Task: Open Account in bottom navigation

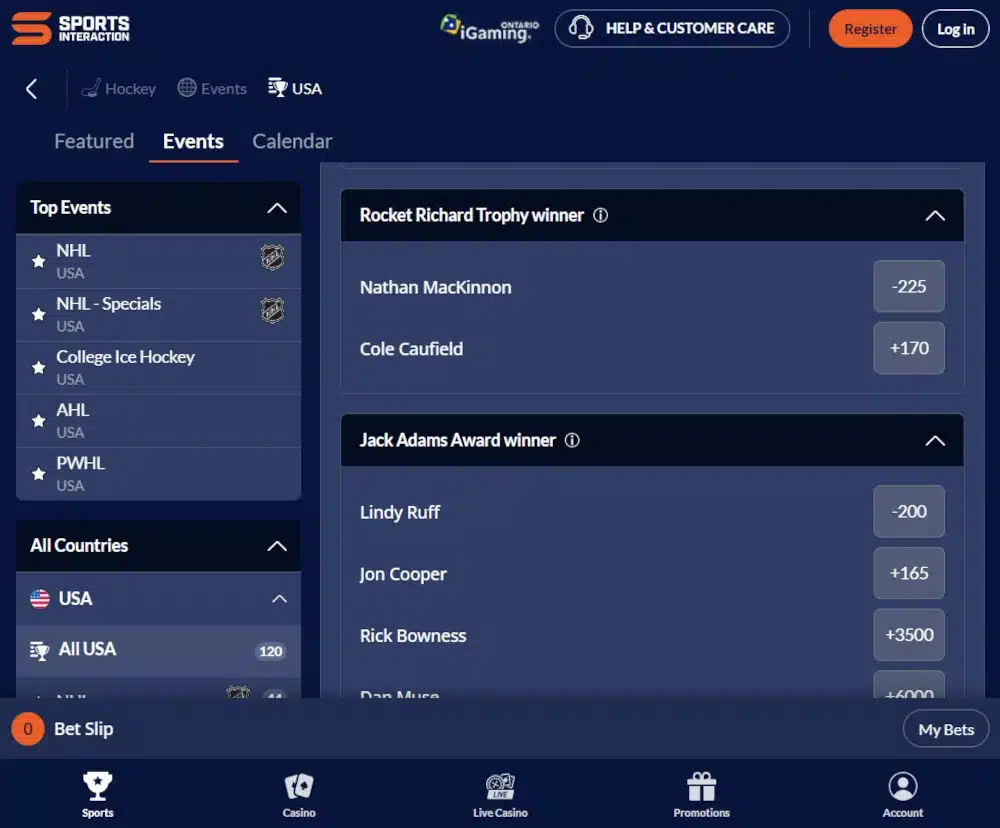Action: (902, 795)
